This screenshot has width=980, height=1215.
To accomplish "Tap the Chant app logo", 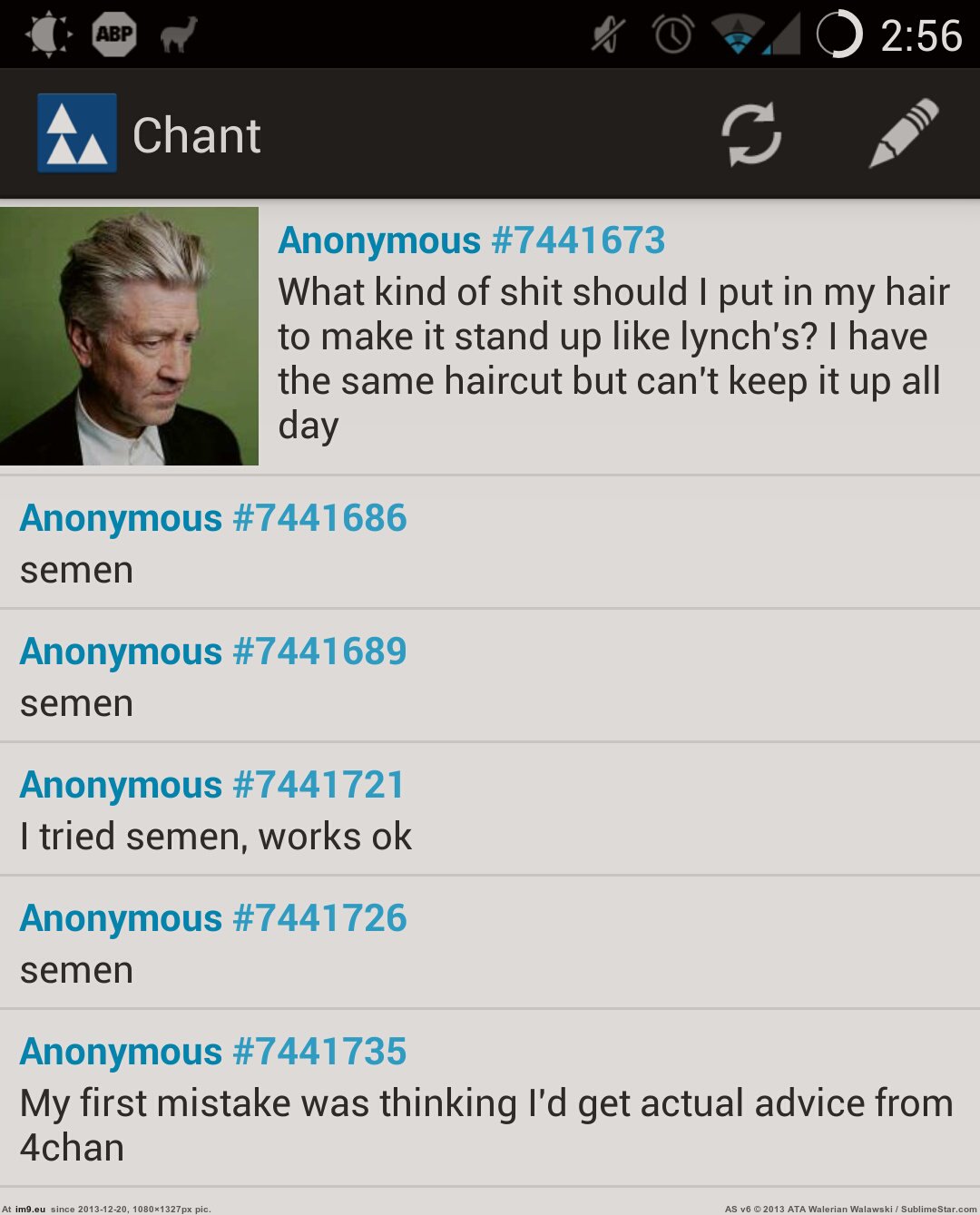I will (77, 132).
